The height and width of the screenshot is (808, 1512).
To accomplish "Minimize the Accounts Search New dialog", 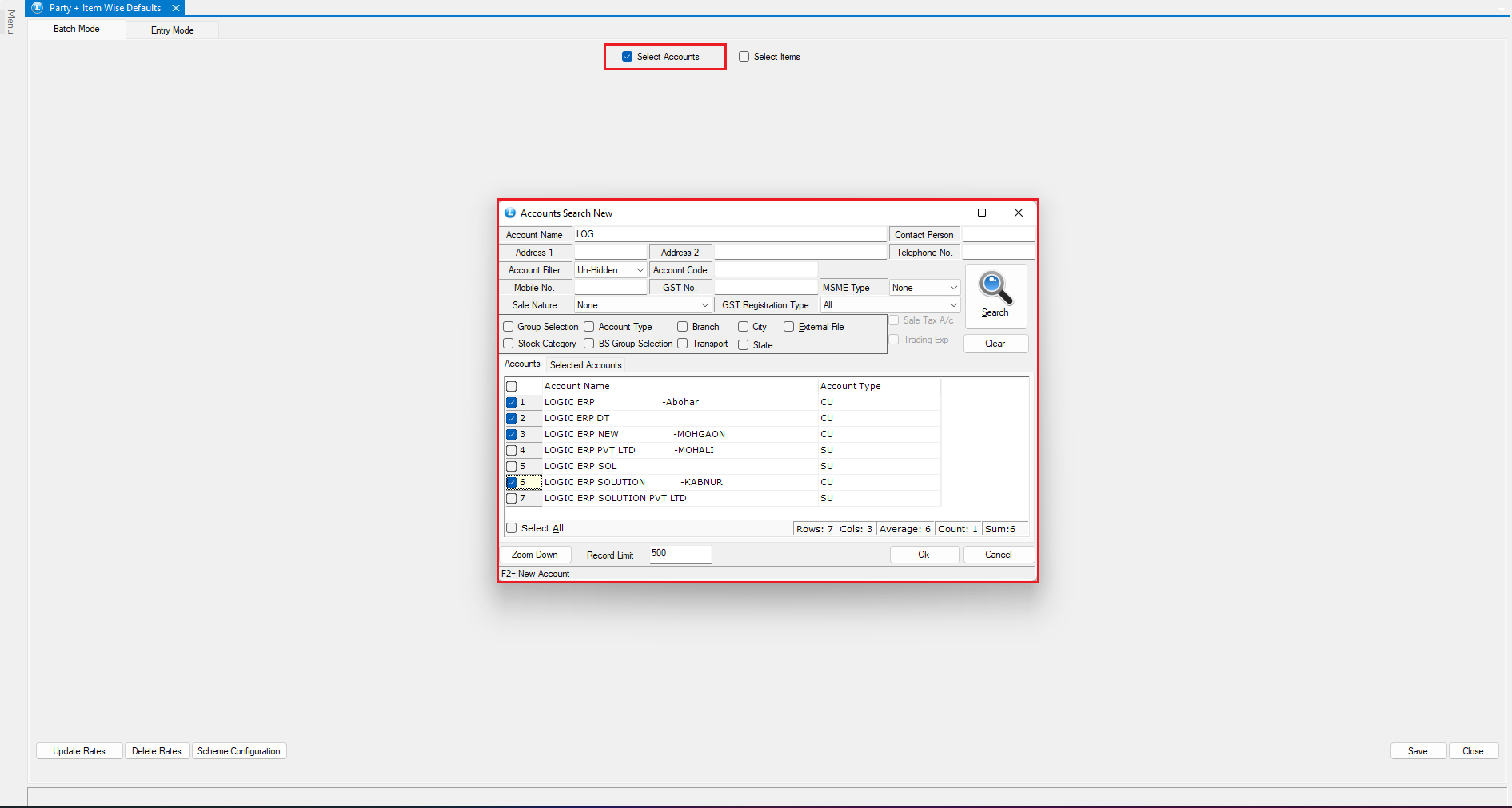I will point(945,213).
